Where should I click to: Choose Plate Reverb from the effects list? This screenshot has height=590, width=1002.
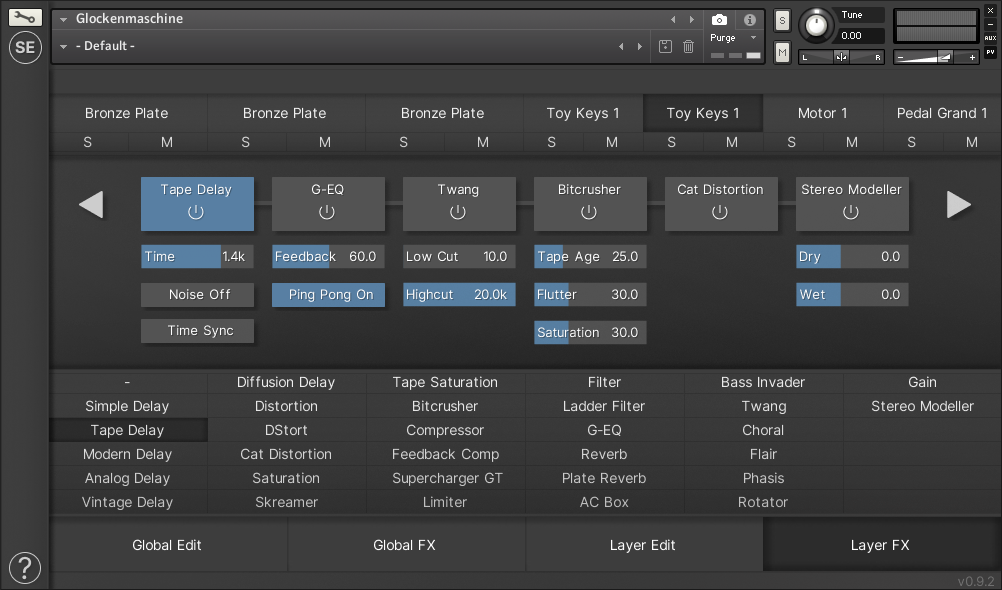point(604,478)
